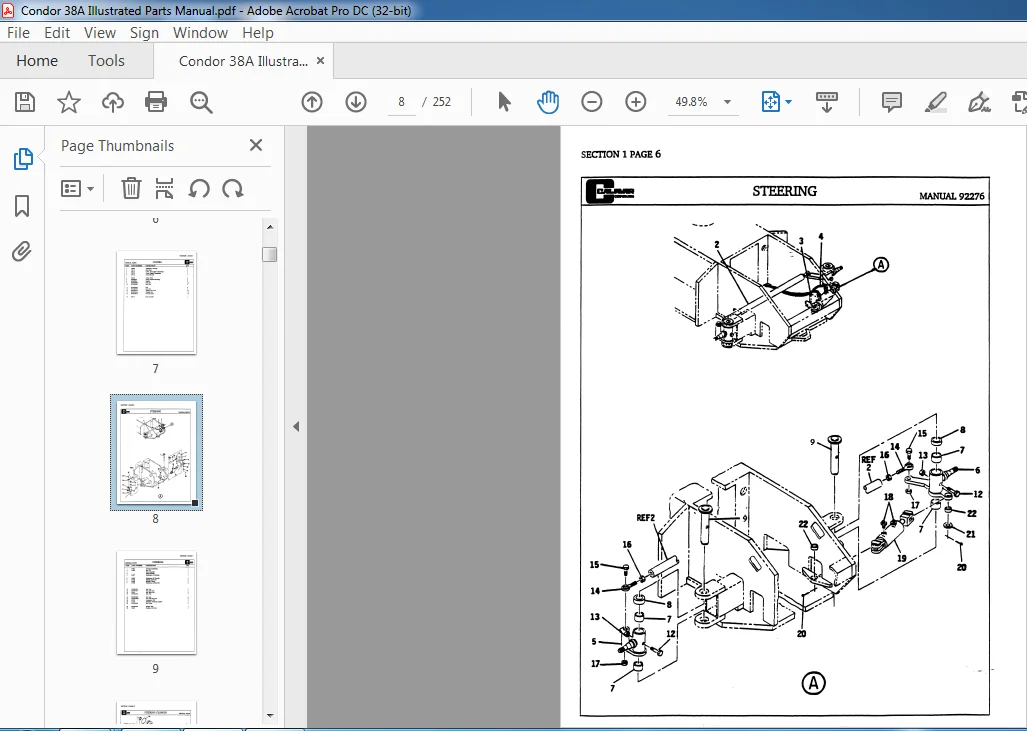The width and height of the screenshot is (1027, 731).
Task: Click the 'STEERING' title in document
Action: pos(784,191)
